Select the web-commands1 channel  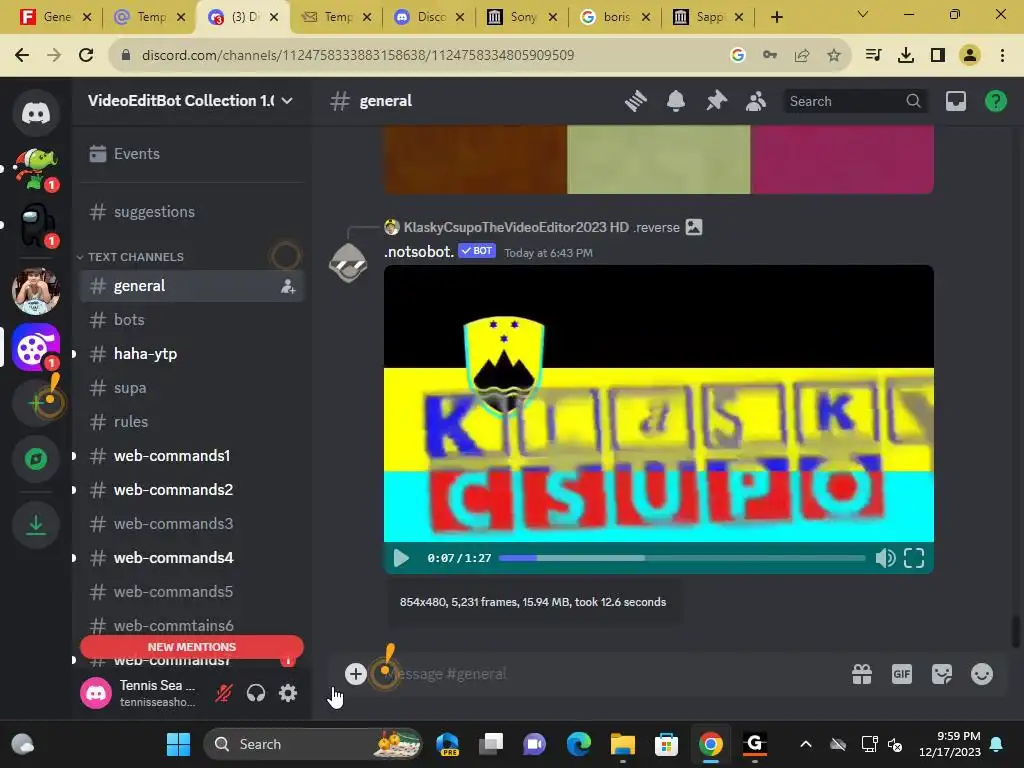[192, 456]
